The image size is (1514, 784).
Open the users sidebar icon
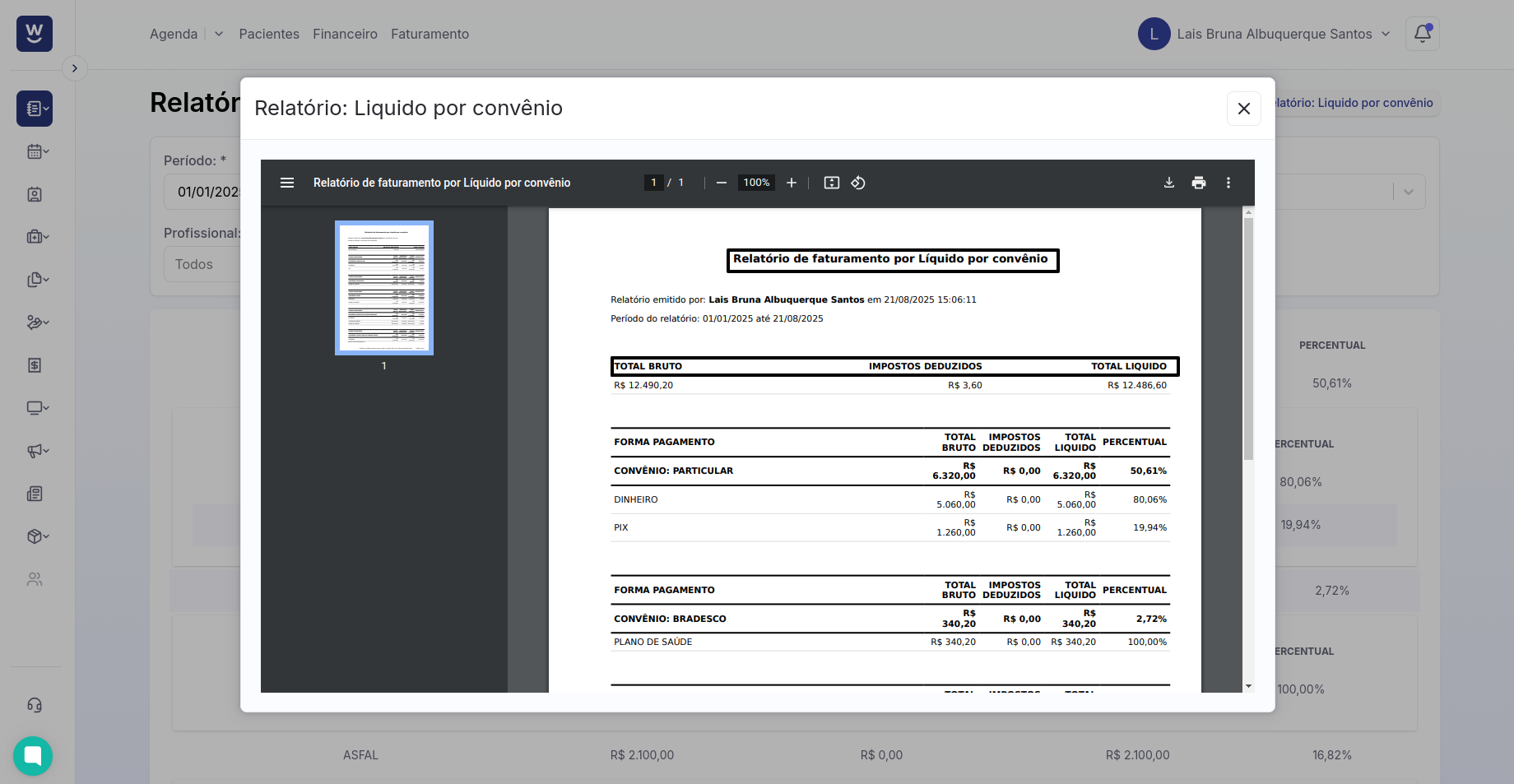[35, 579]
